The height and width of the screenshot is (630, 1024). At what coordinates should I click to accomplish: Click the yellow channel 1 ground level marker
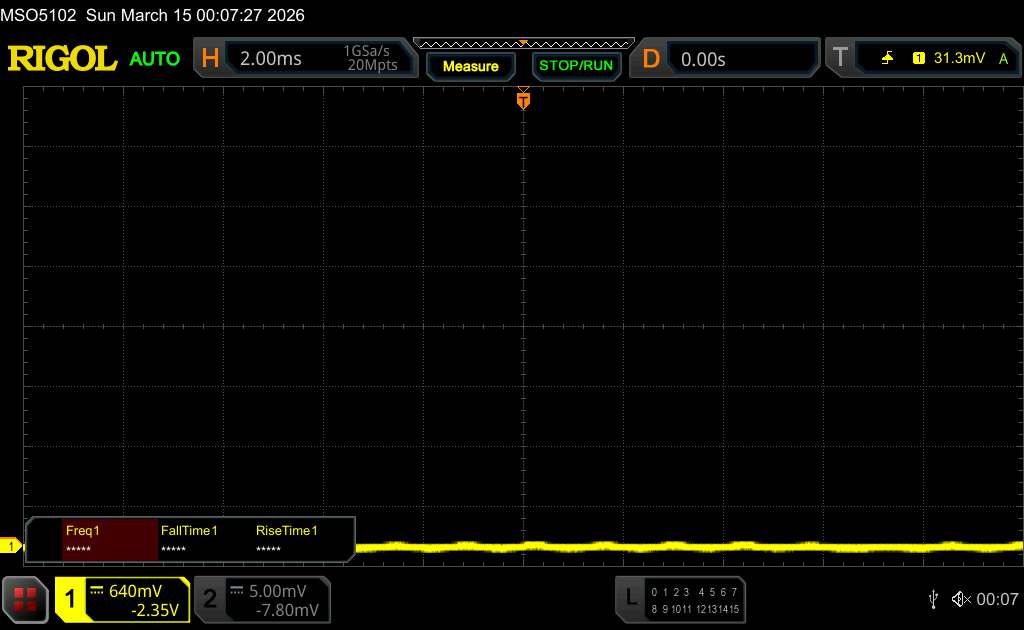[11, 546]
